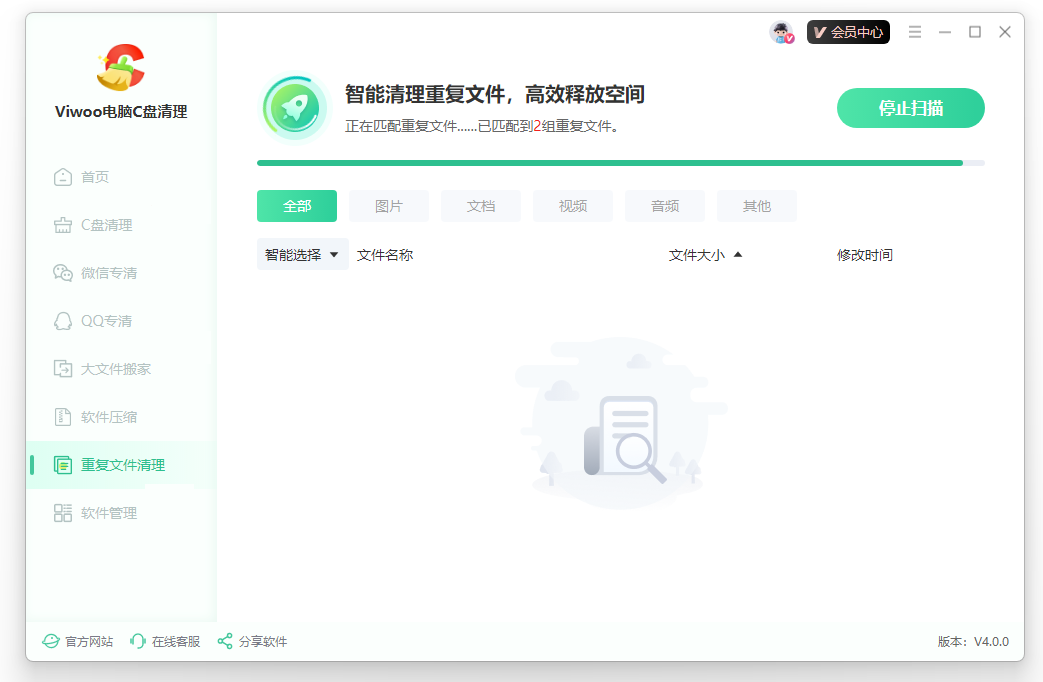Switch to the 视频 videos tab
1043x682 pixels.
pos(572,206)
